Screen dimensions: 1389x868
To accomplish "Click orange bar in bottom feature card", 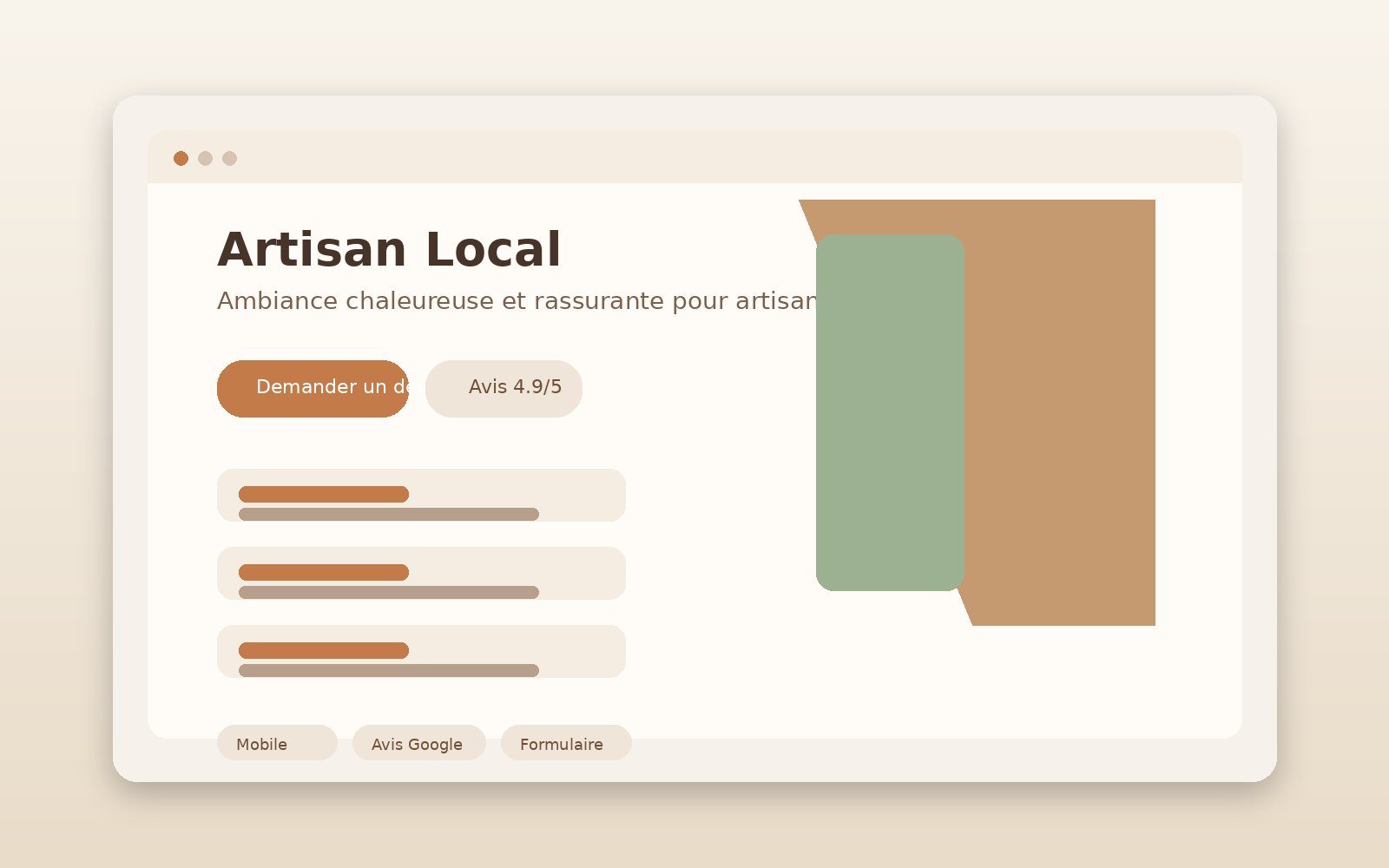I will pyautogui.click(x=323, y=650).
